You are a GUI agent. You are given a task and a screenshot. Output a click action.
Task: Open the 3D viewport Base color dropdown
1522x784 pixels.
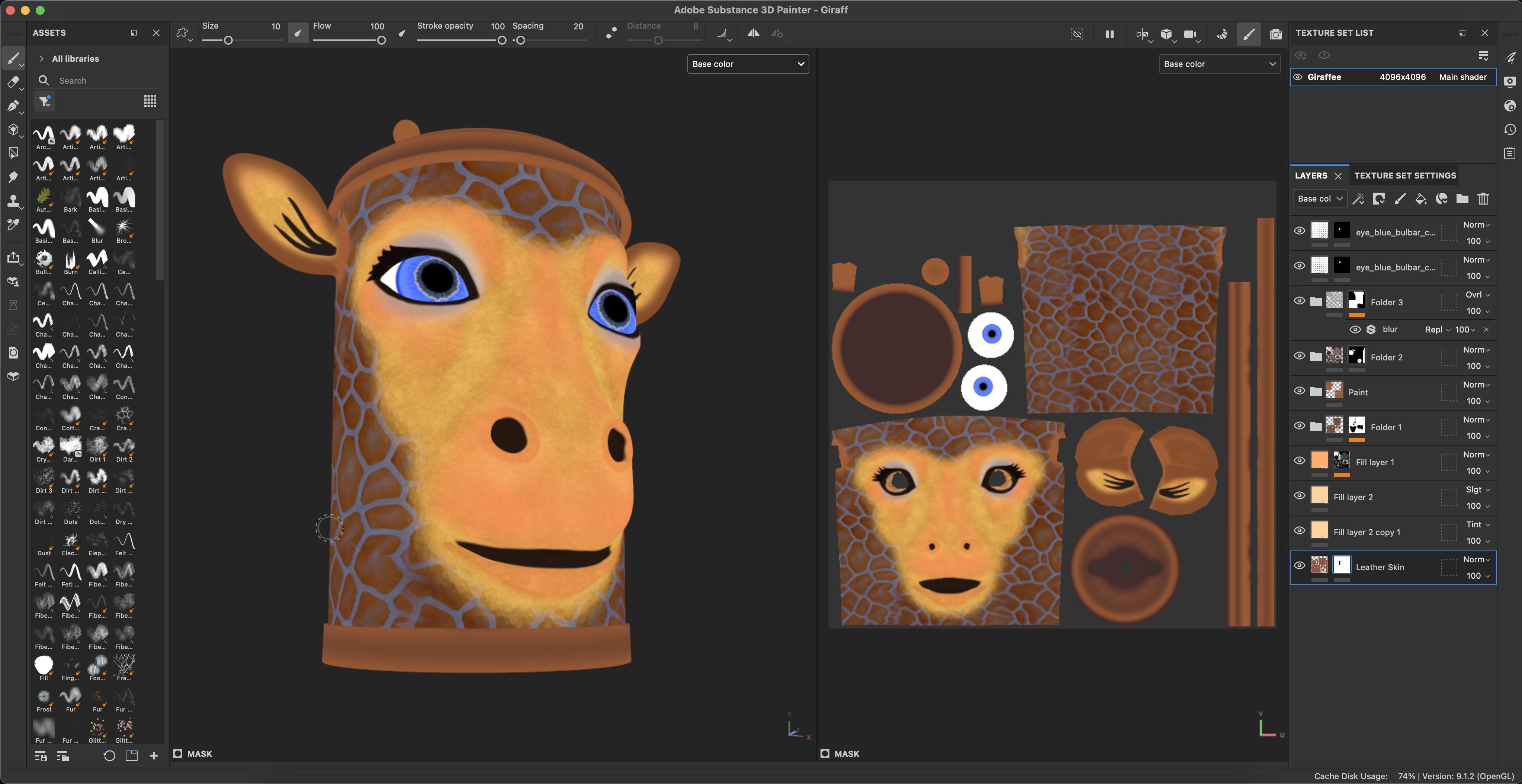pos(747,64)
